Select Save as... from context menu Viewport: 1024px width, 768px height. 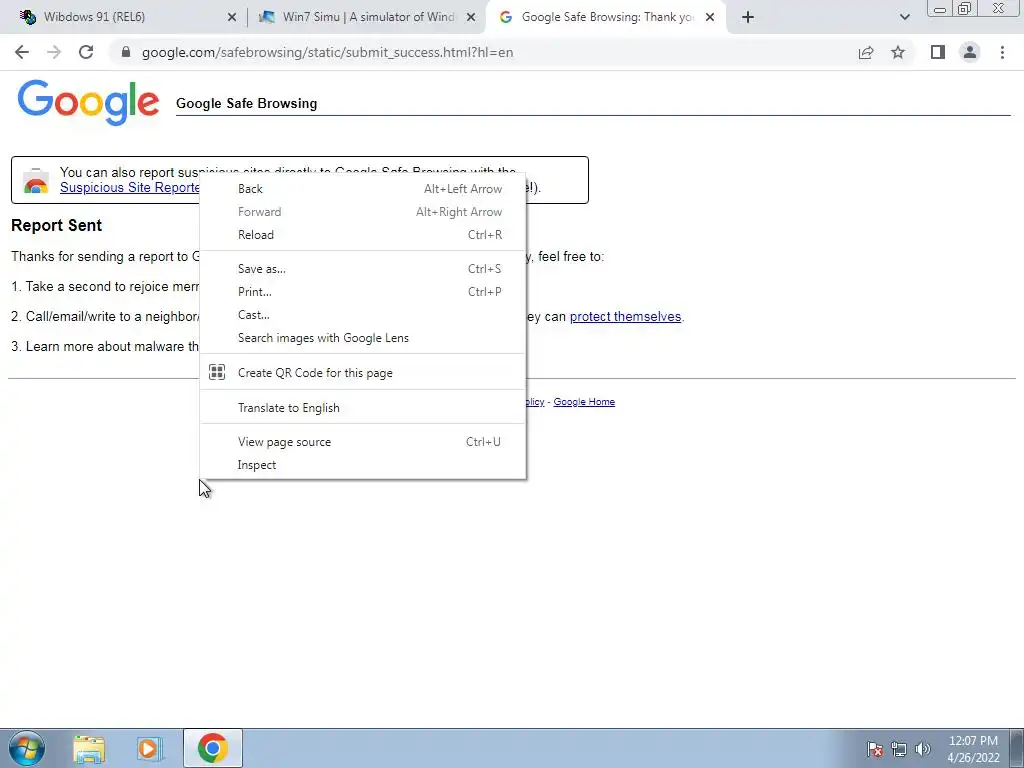coord(362,268)
